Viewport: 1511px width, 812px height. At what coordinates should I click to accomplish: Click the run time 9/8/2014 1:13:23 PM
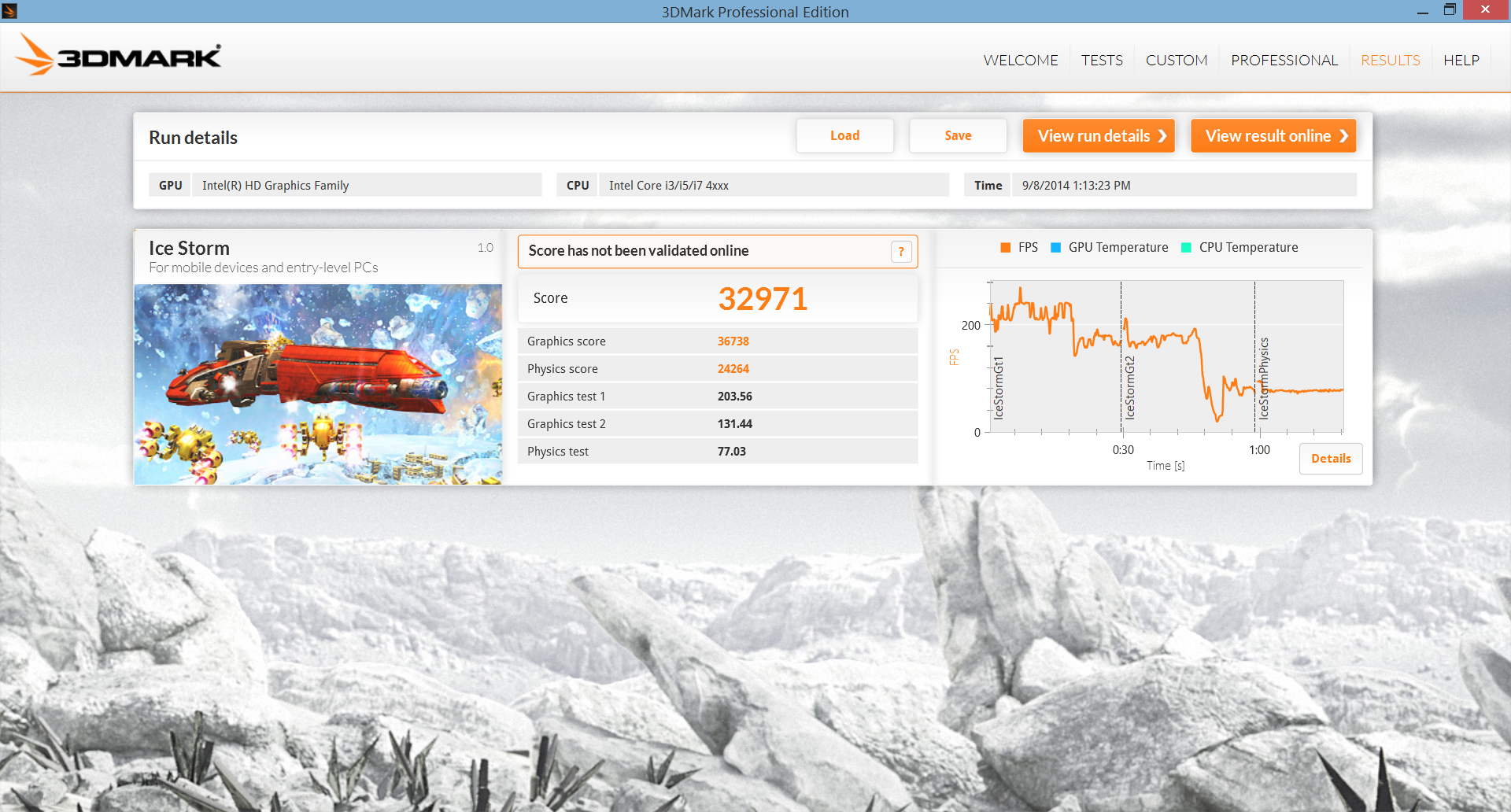click(1076, 186)
